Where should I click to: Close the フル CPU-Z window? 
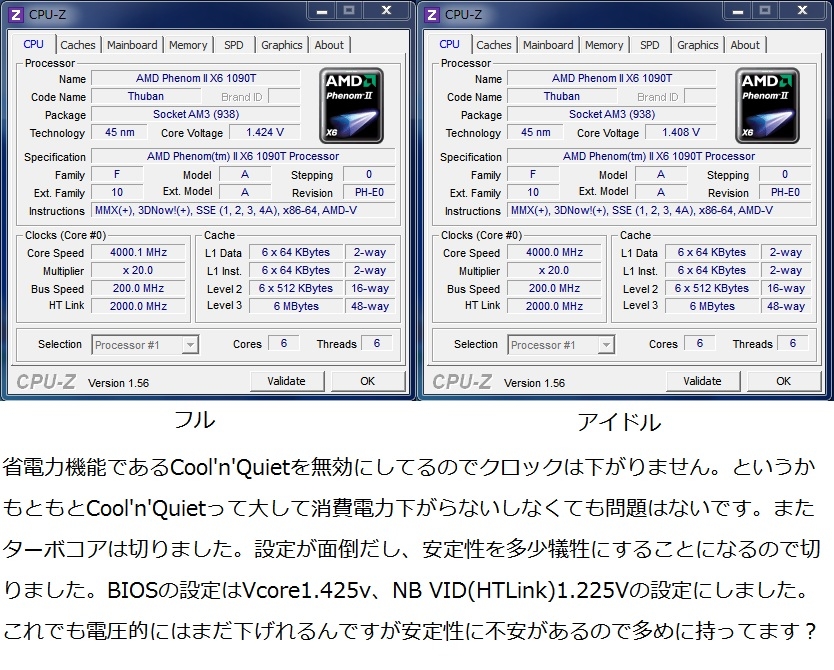pyautogui.click(x=387, y=11)
